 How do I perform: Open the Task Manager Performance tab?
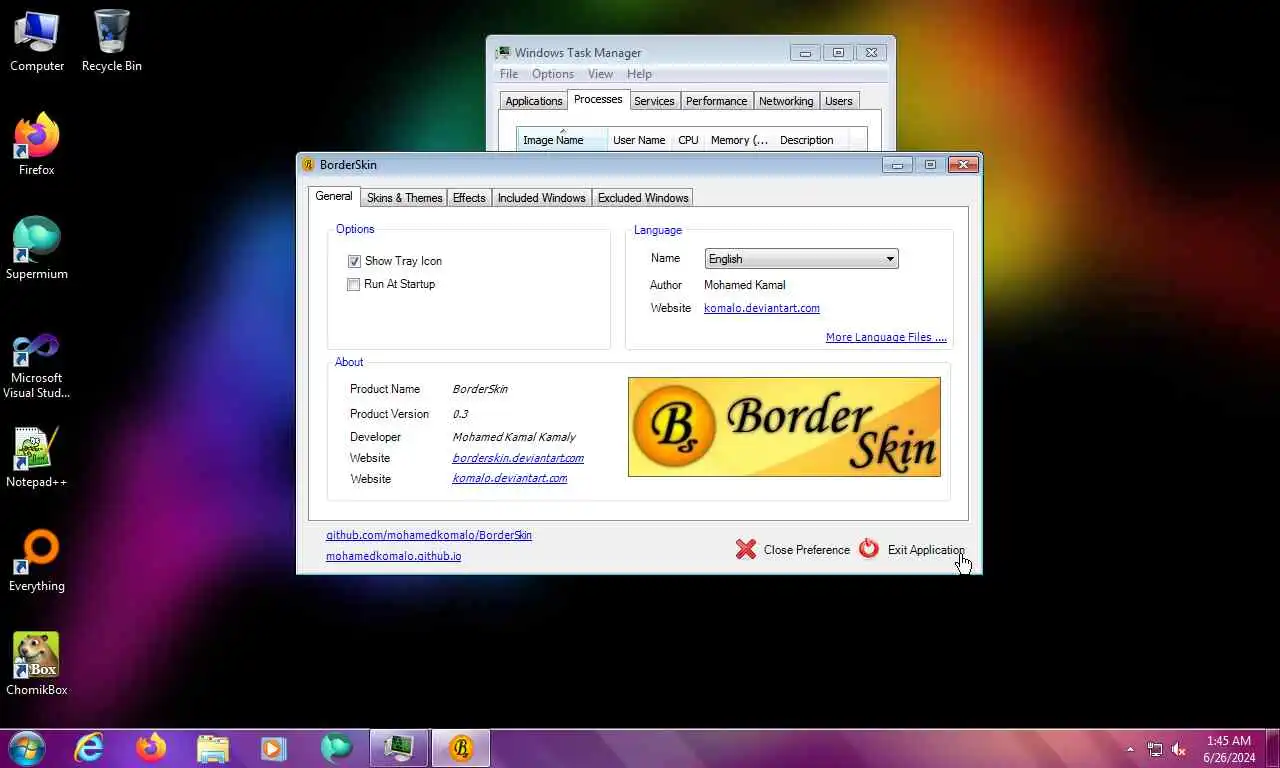pos(716,101)
